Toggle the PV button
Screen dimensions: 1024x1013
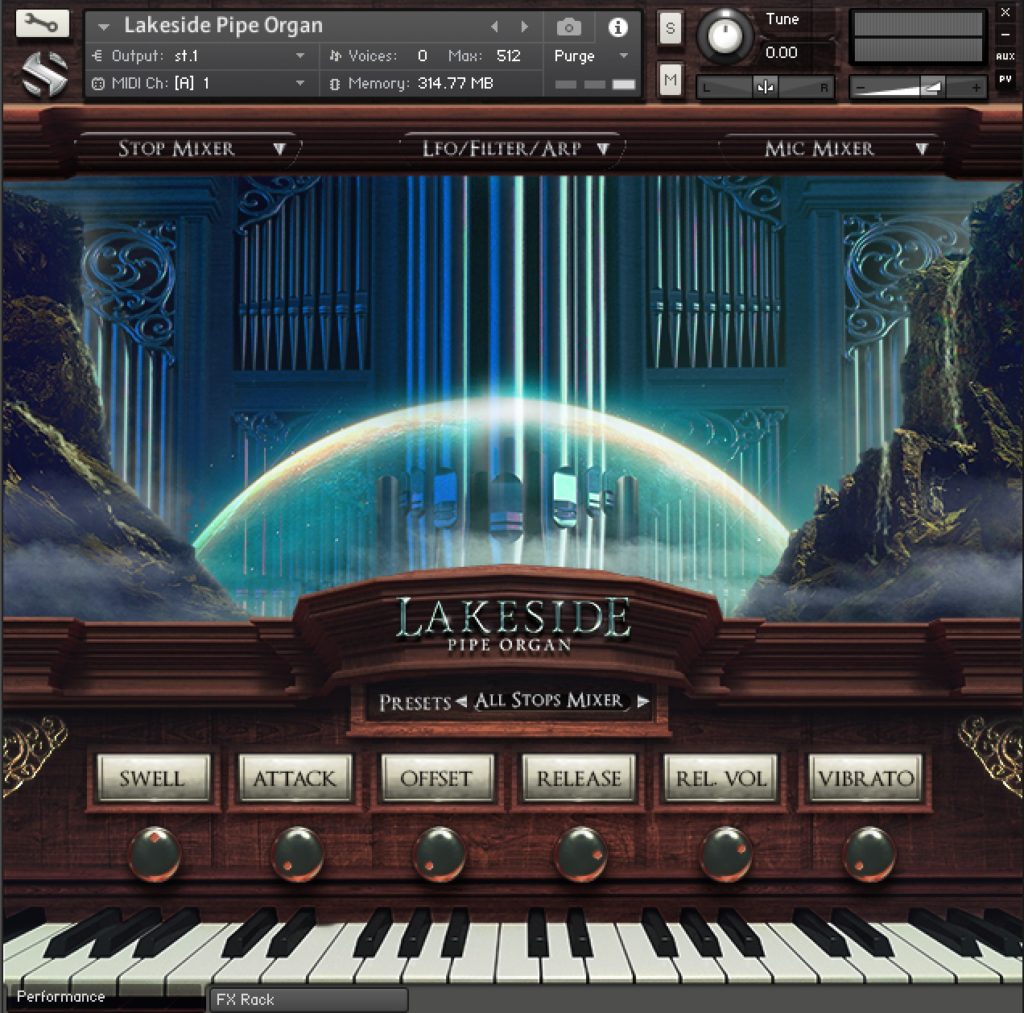(1005, 79)
